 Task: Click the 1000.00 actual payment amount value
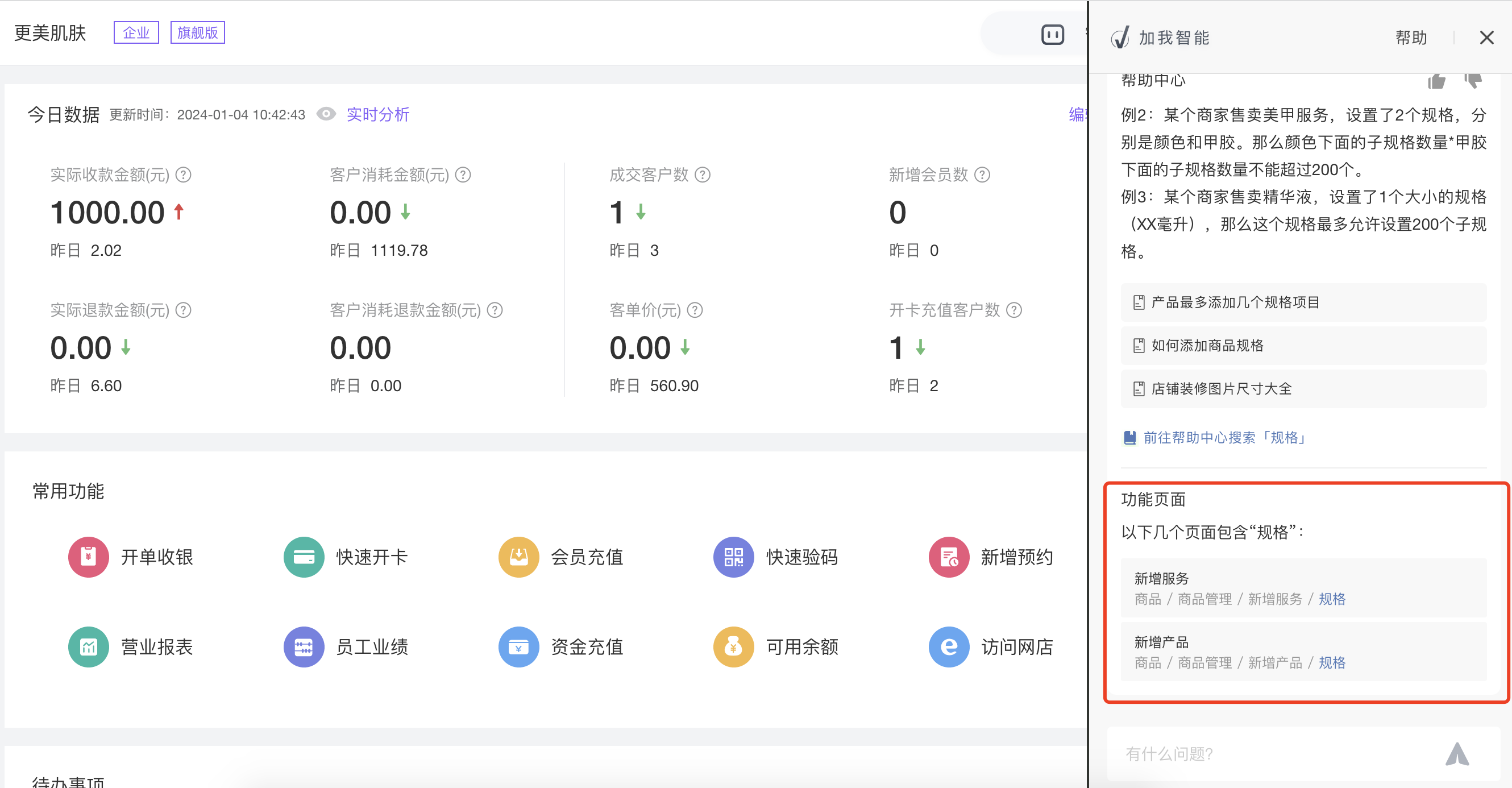107,212
